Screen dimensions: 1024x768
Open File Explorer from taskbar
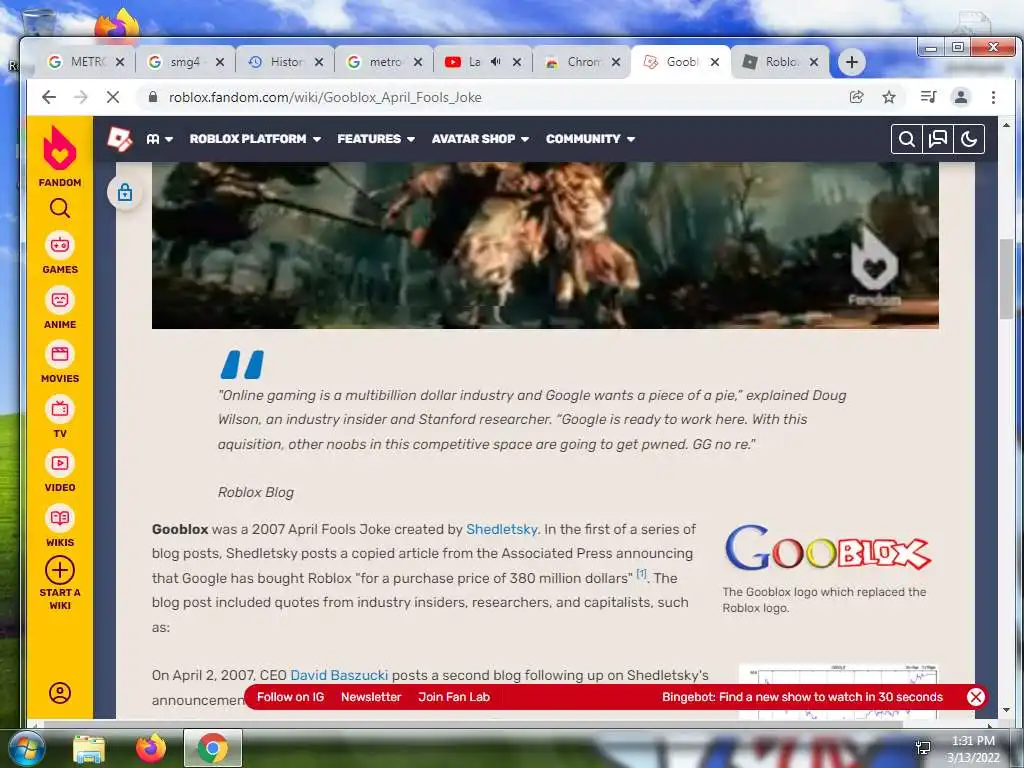click(89, 748)
